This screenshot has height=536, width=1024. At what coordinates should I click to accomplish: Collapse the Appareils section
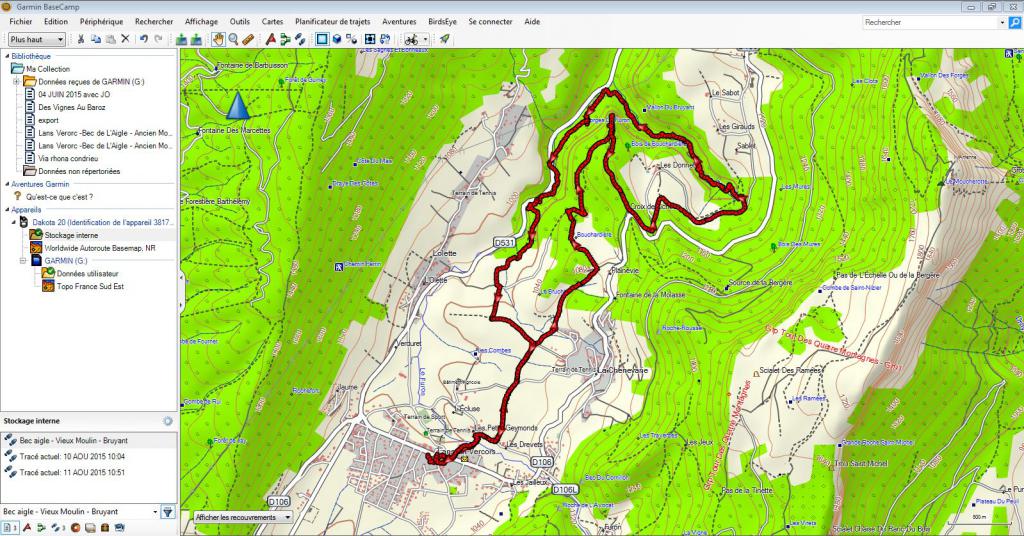7,210
